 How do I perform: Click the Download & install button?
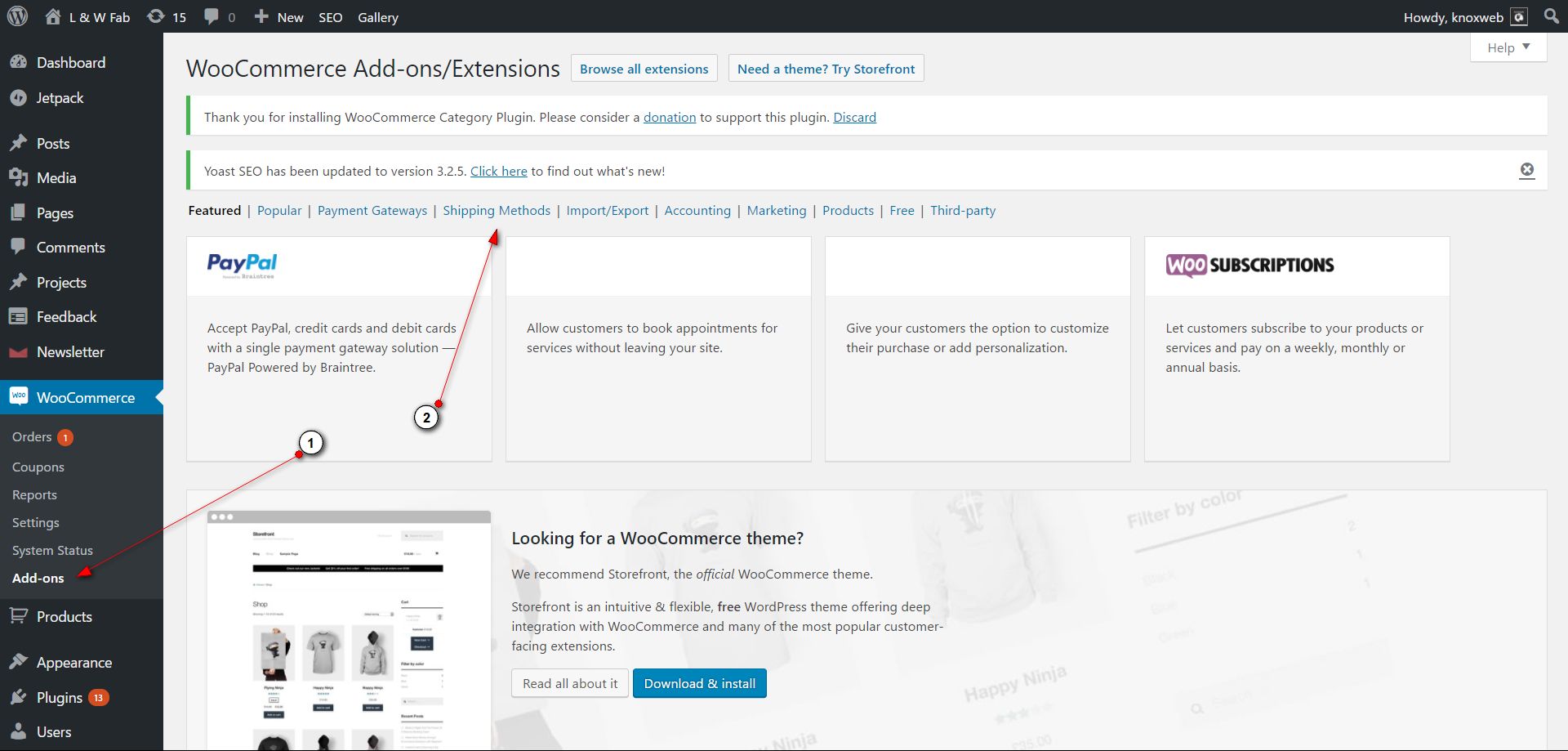click(700, 683)
